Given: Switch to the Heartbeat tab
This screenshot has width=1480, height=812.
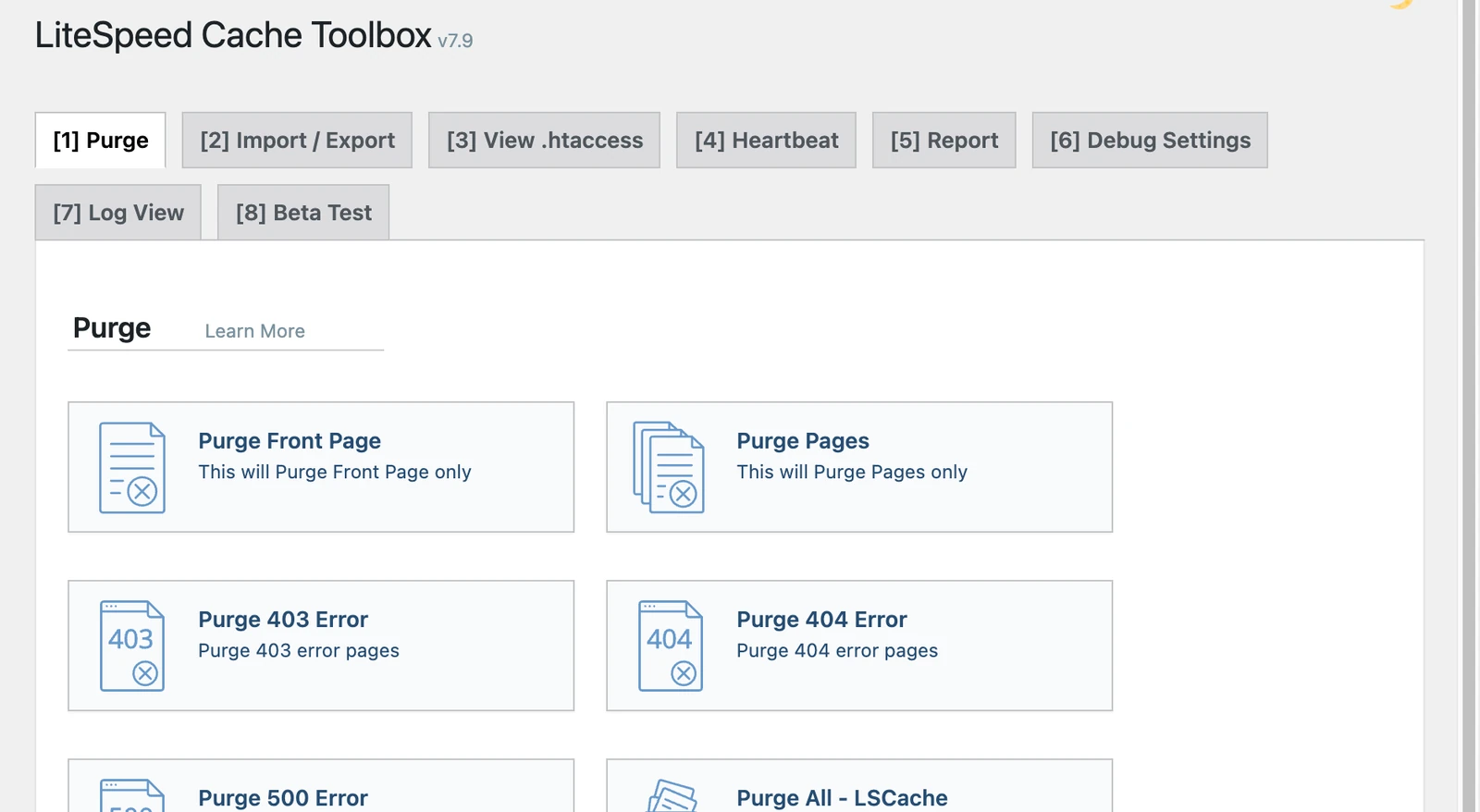Looking at the screenshot, I should (766, 141).
